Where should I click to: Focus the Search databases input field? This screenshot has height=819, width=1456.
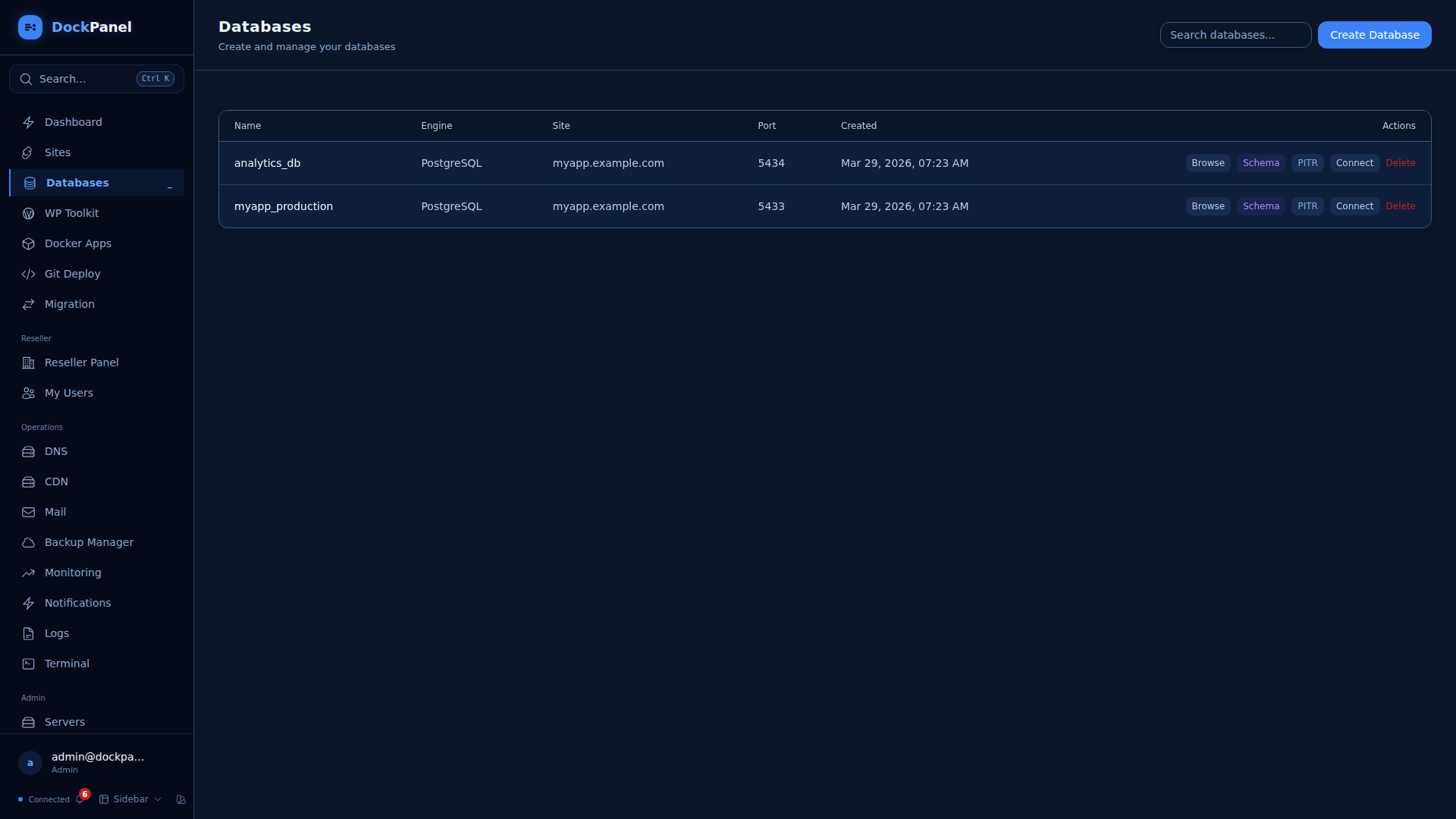click(x=1235, y=35)
